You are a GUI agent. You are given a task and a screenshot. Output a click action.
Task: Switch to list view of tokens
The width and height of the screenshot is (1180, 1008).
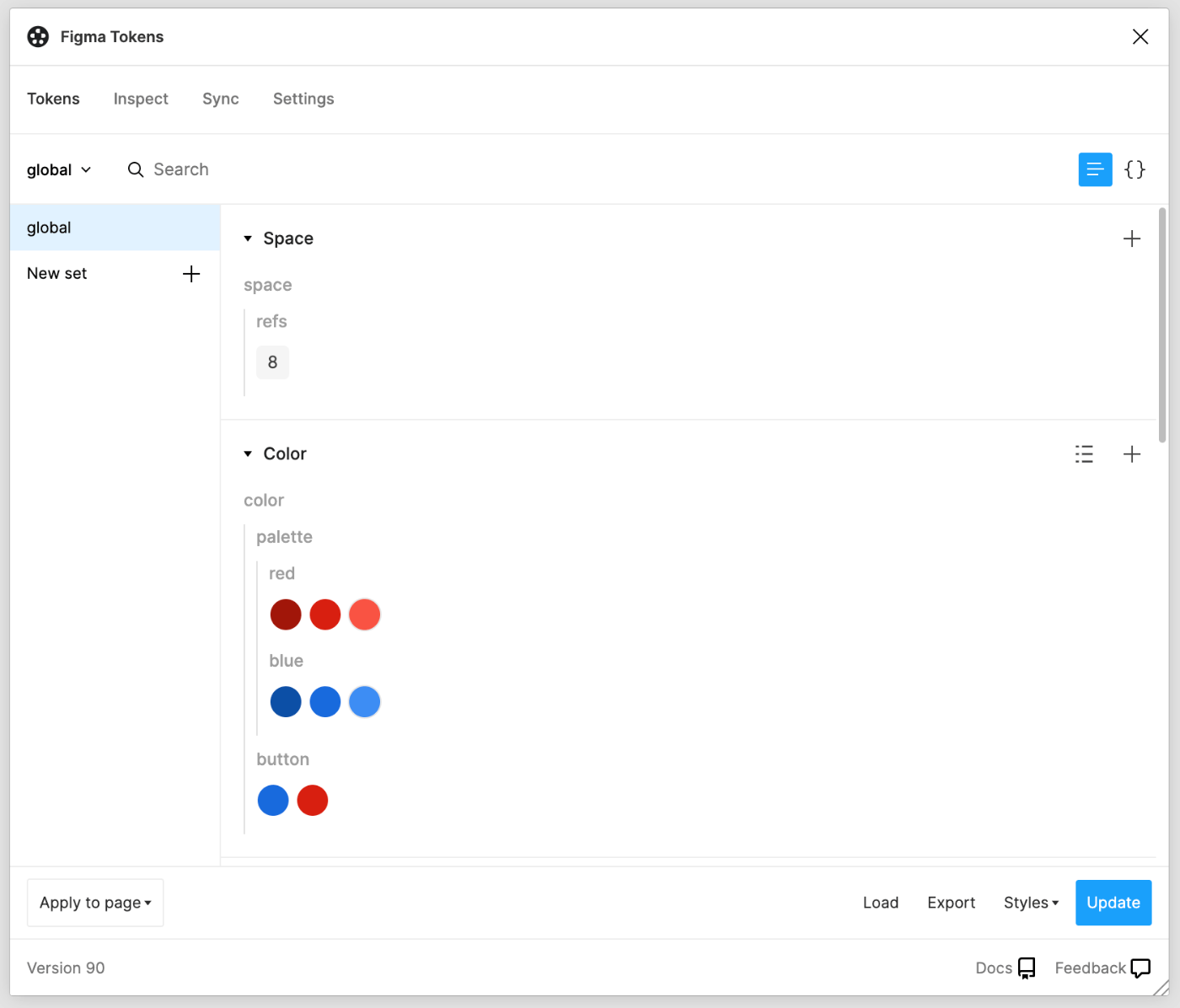1095,169
